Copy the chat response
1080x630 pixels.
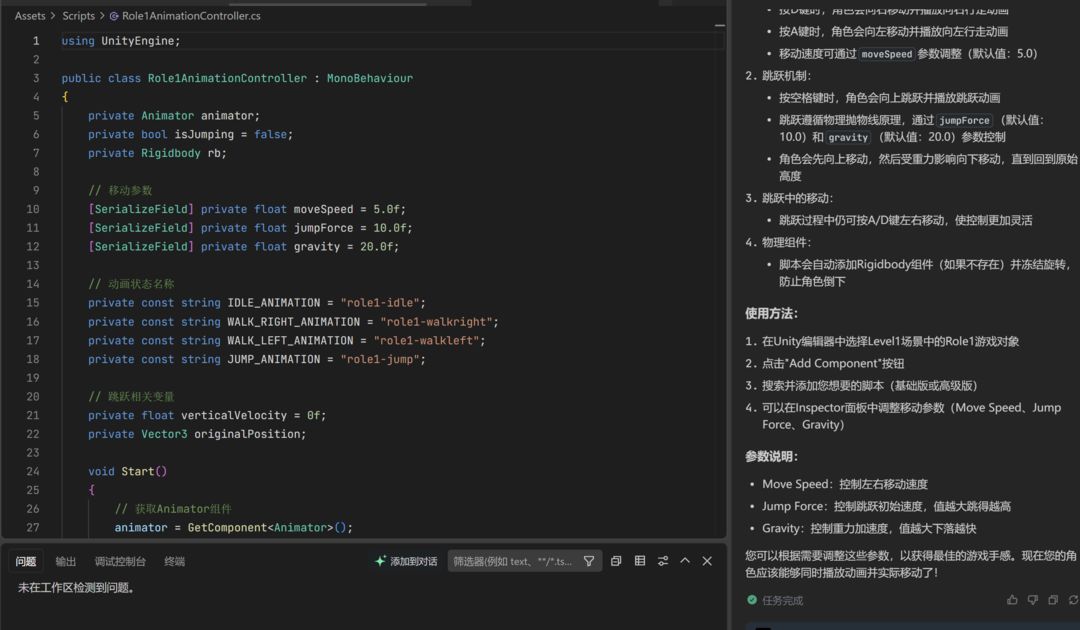[x=1052, y=600]
